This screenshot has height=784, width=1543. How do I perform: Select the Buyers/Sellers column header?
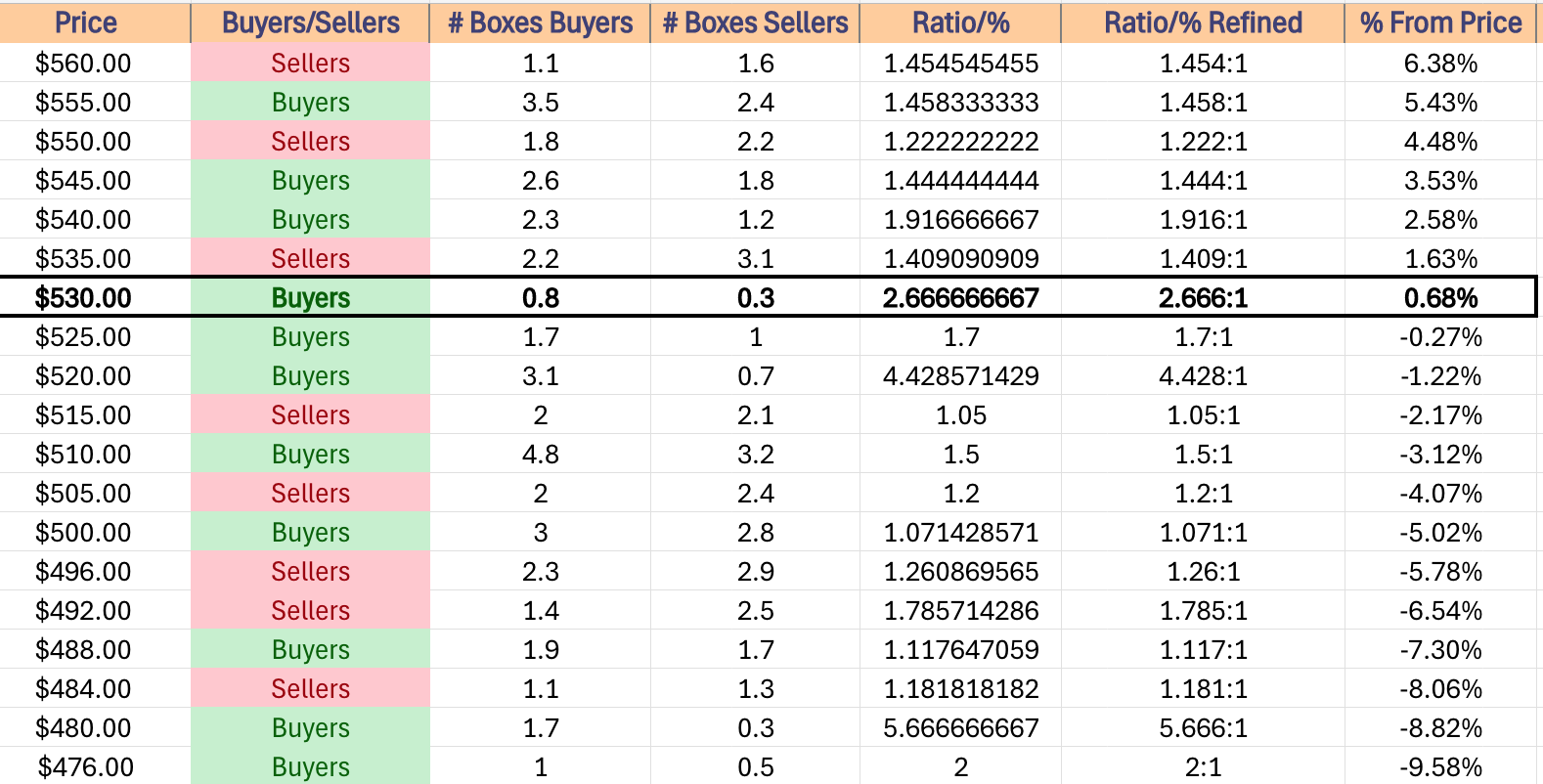(x=310, y=22)
